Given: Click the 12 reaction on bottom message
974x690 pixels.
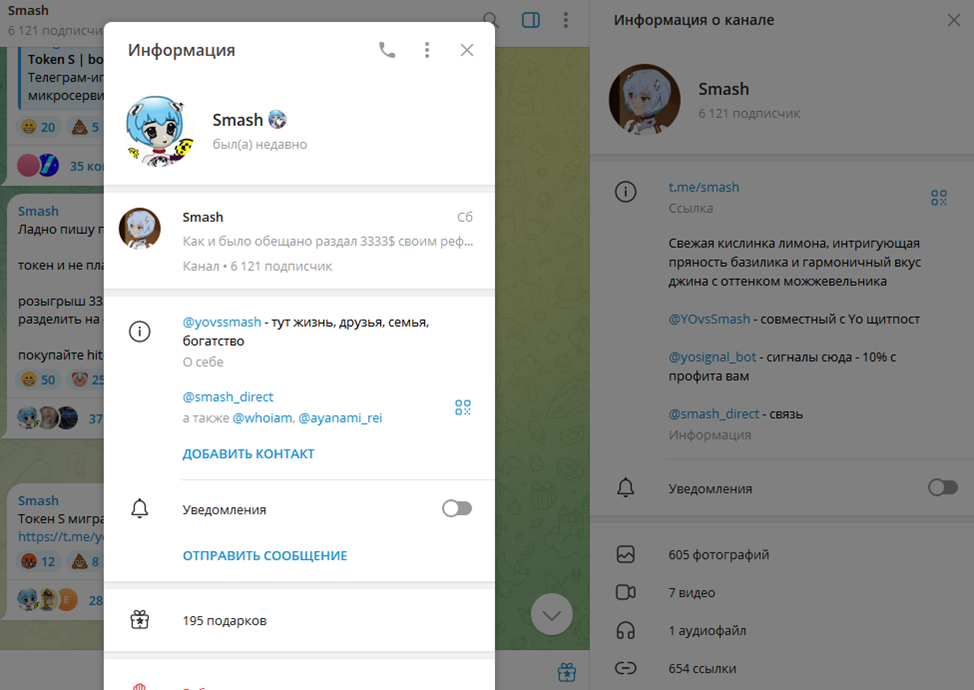Looking at the screenshot, I should click(39, 562).
